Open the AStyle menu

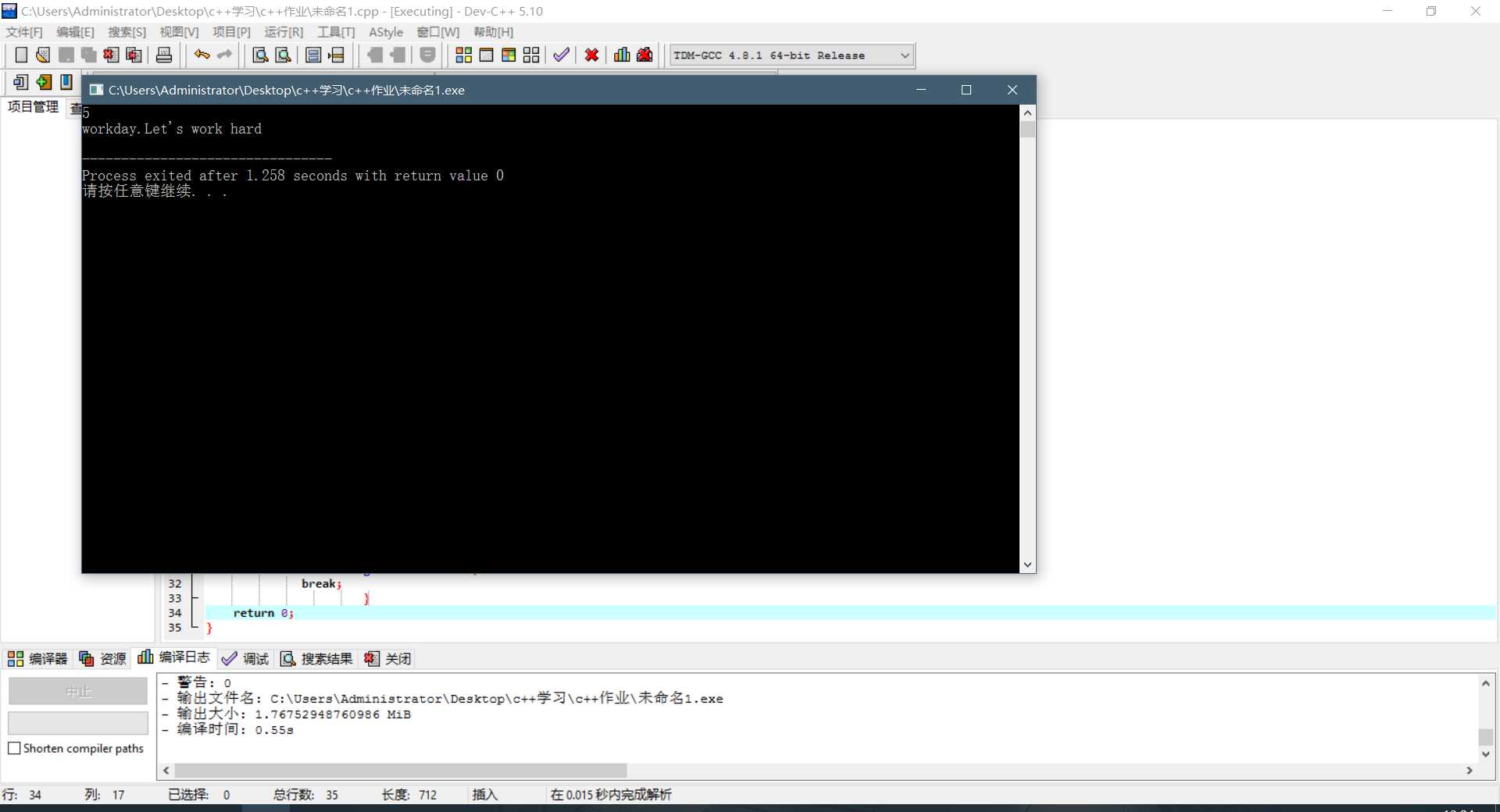(386, 32)
